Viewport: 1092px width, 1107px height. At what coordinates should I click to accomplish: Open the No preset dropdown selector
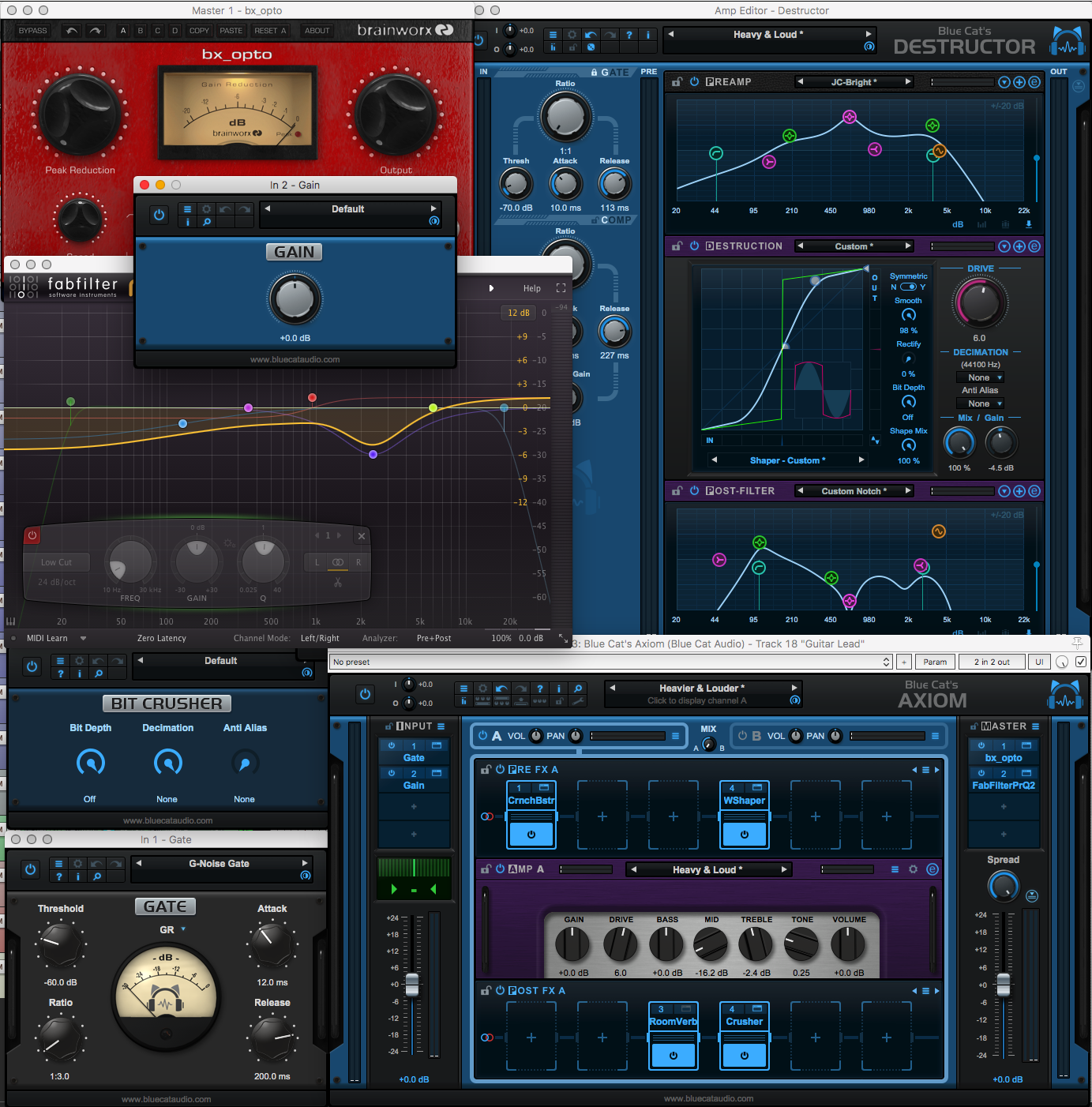tap(611, 662)
